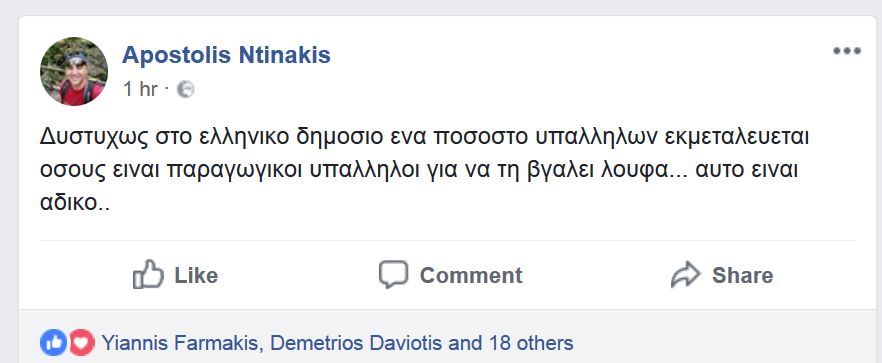Viewport: 882px width, 363px height.
Task: Click the '1 hr' post timestamp
Action: [140, 89]
